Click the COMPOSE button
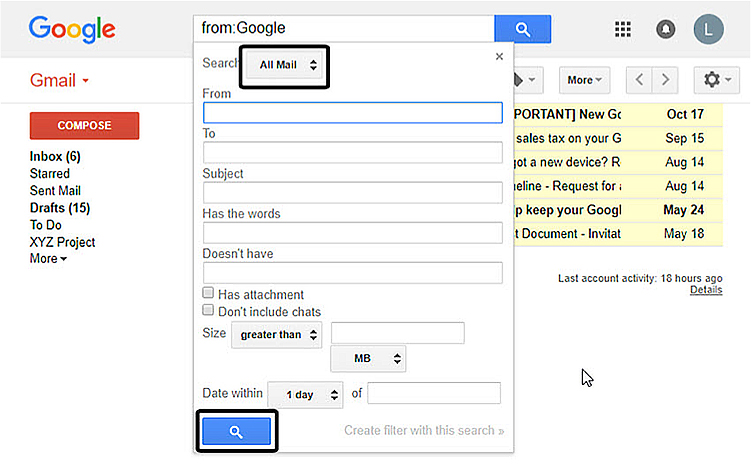Viewport: 751px width, 472px height. [x=84, y=126]
